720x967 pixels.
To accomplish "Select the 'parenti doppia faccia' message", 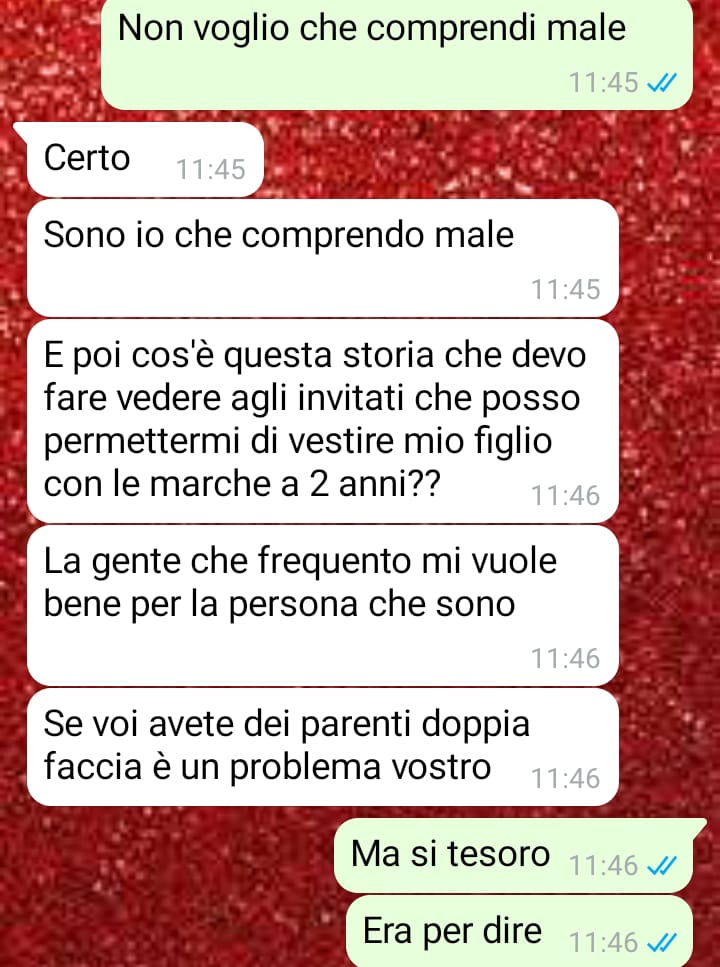I will pos(323,747).
